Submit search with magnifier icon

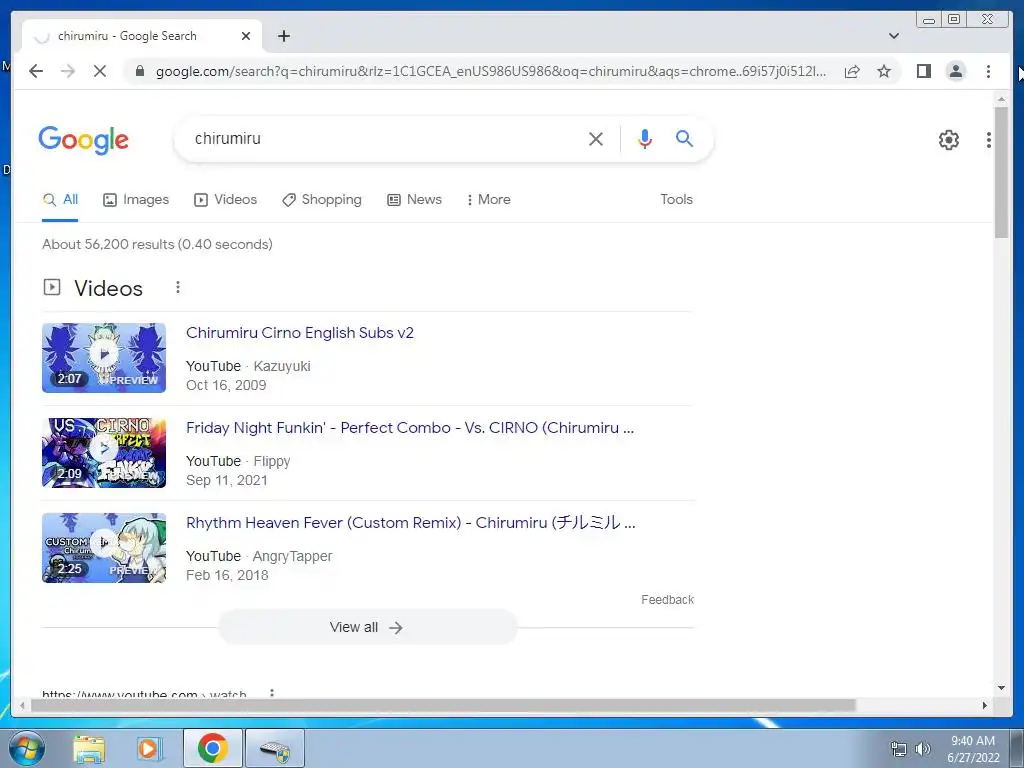point(684,138)
